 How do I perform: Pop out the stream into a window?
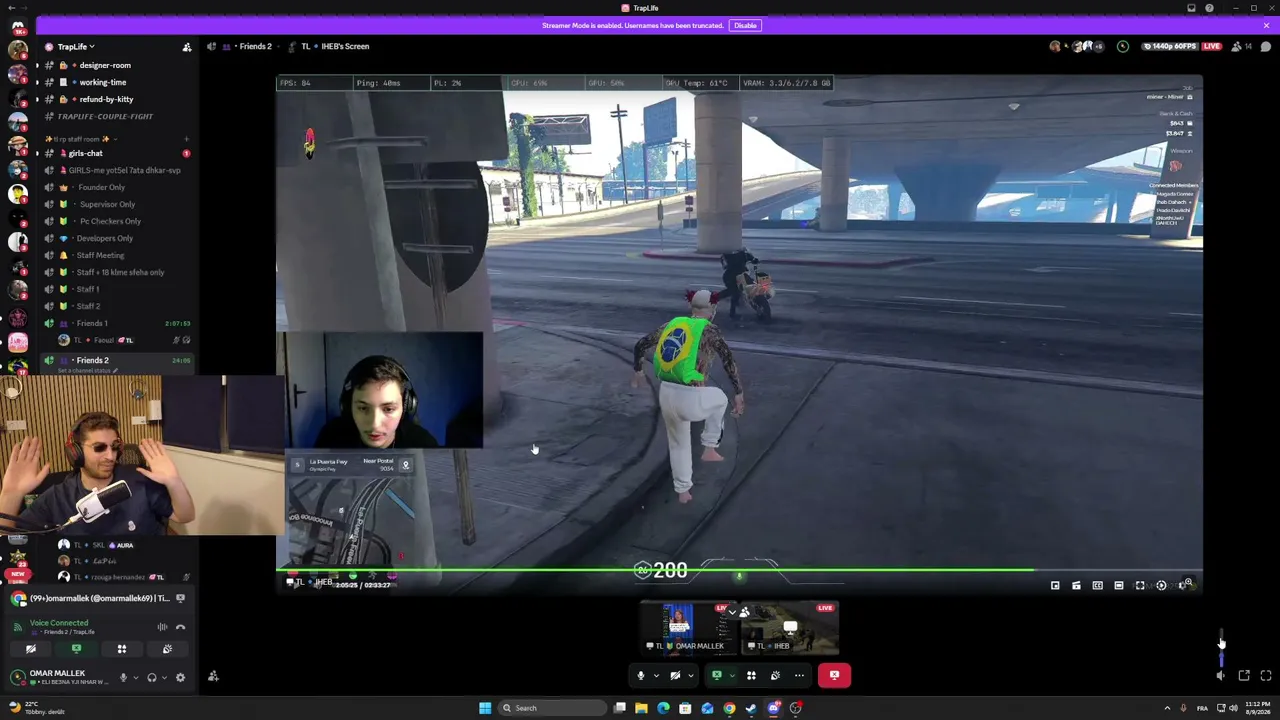pos(1244,676)
